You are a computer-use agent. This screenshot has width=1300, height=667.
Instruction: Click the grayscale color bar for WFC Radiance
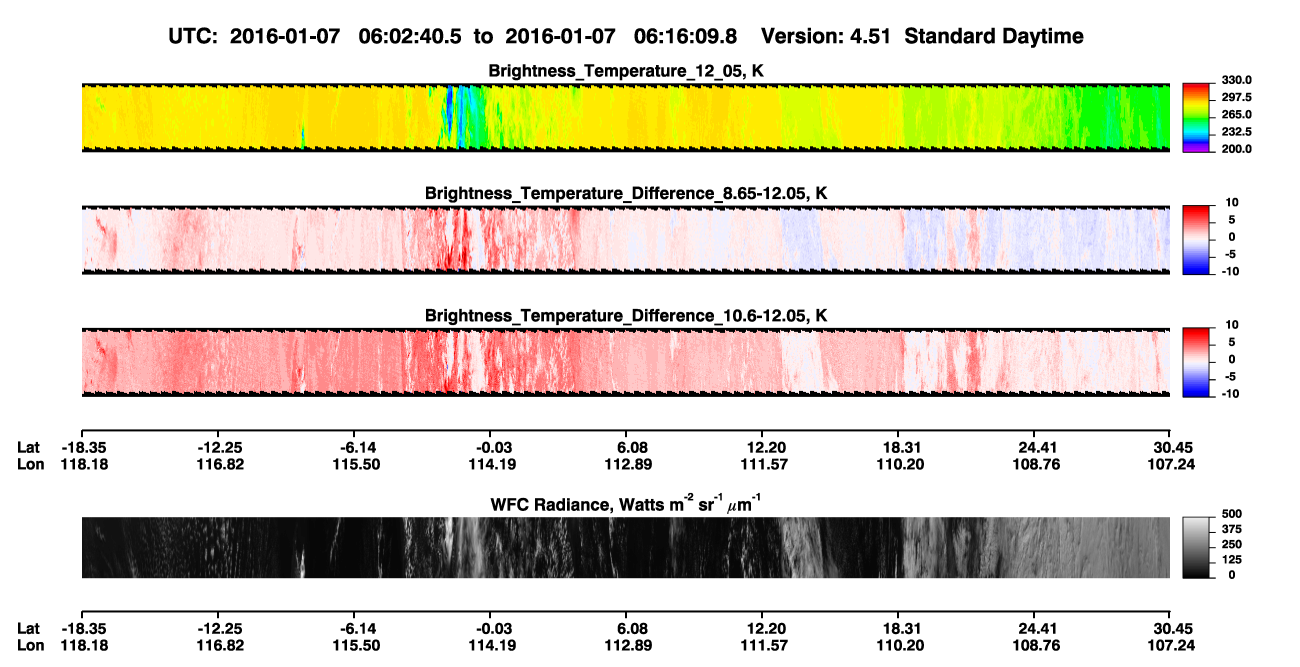pos(1195,547)
